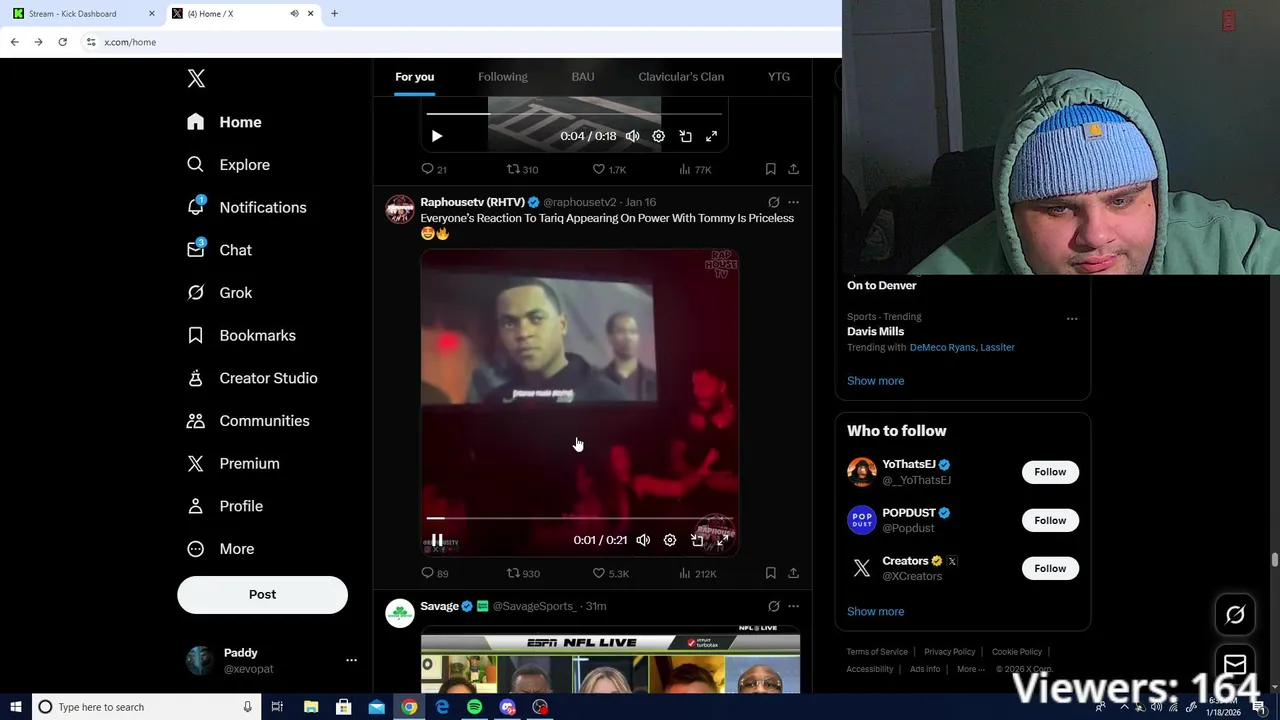Switch to Stream - Kick Dashboard tab
1280x720 pixels.
pyautogui.click(x=84, y=14)
